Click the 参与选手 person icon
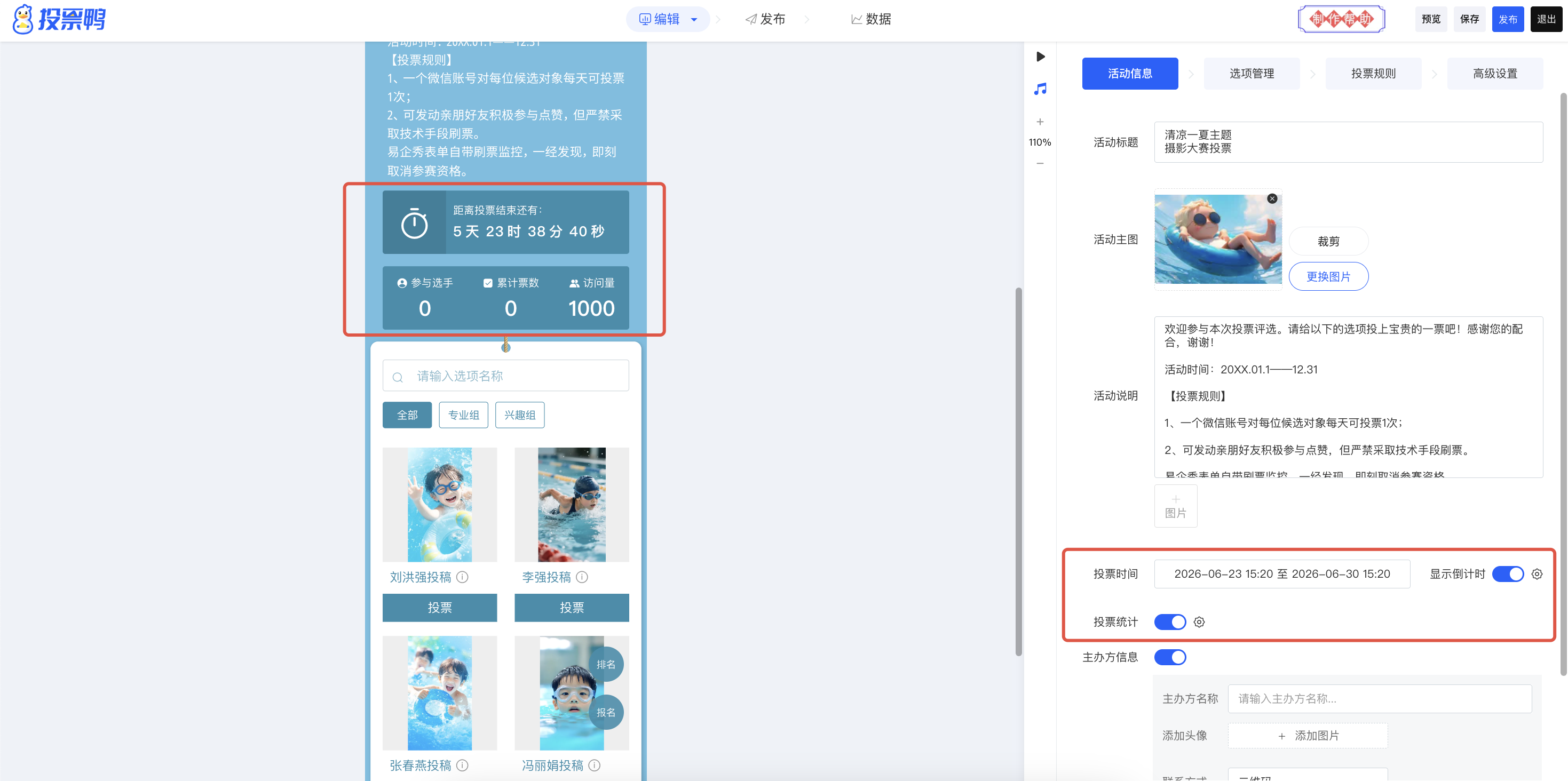This screenshot has width=1568, height=781. coord(402,283)
